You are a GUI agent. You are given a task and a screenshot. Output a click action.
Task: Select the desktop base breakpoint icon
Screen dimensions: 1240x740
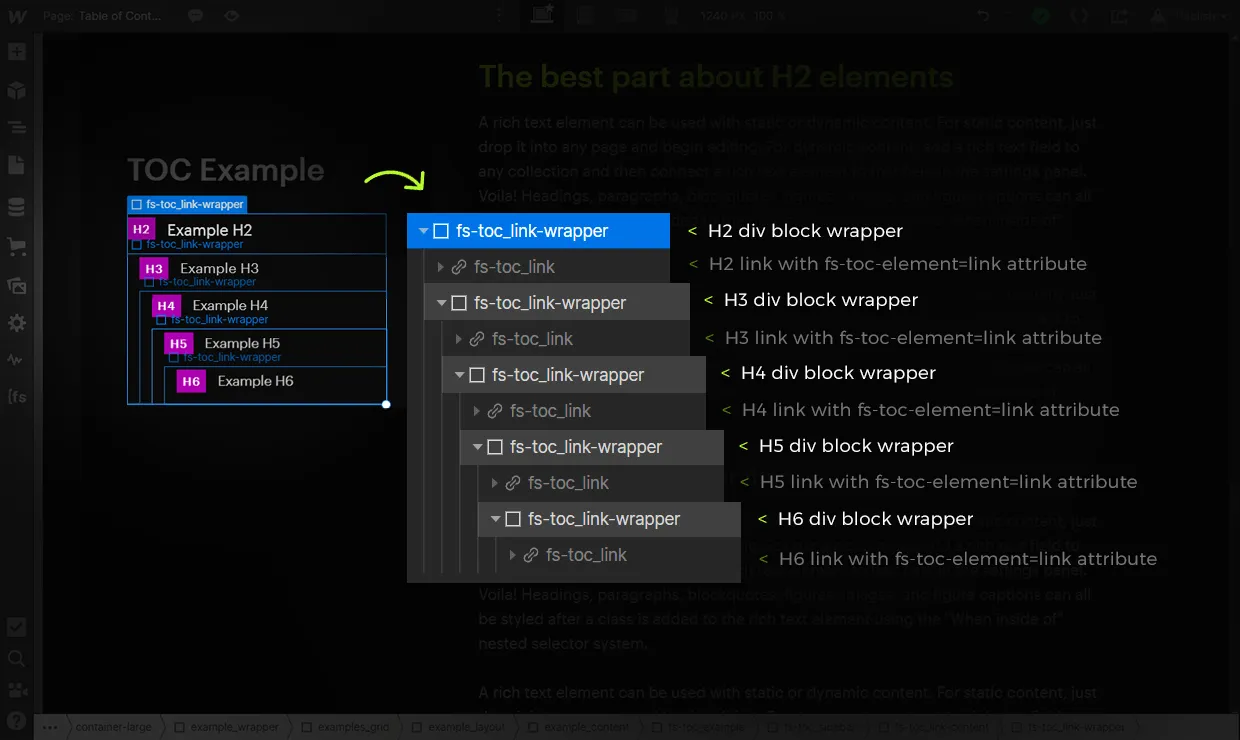pyautogui.click(x=543, y=14)
